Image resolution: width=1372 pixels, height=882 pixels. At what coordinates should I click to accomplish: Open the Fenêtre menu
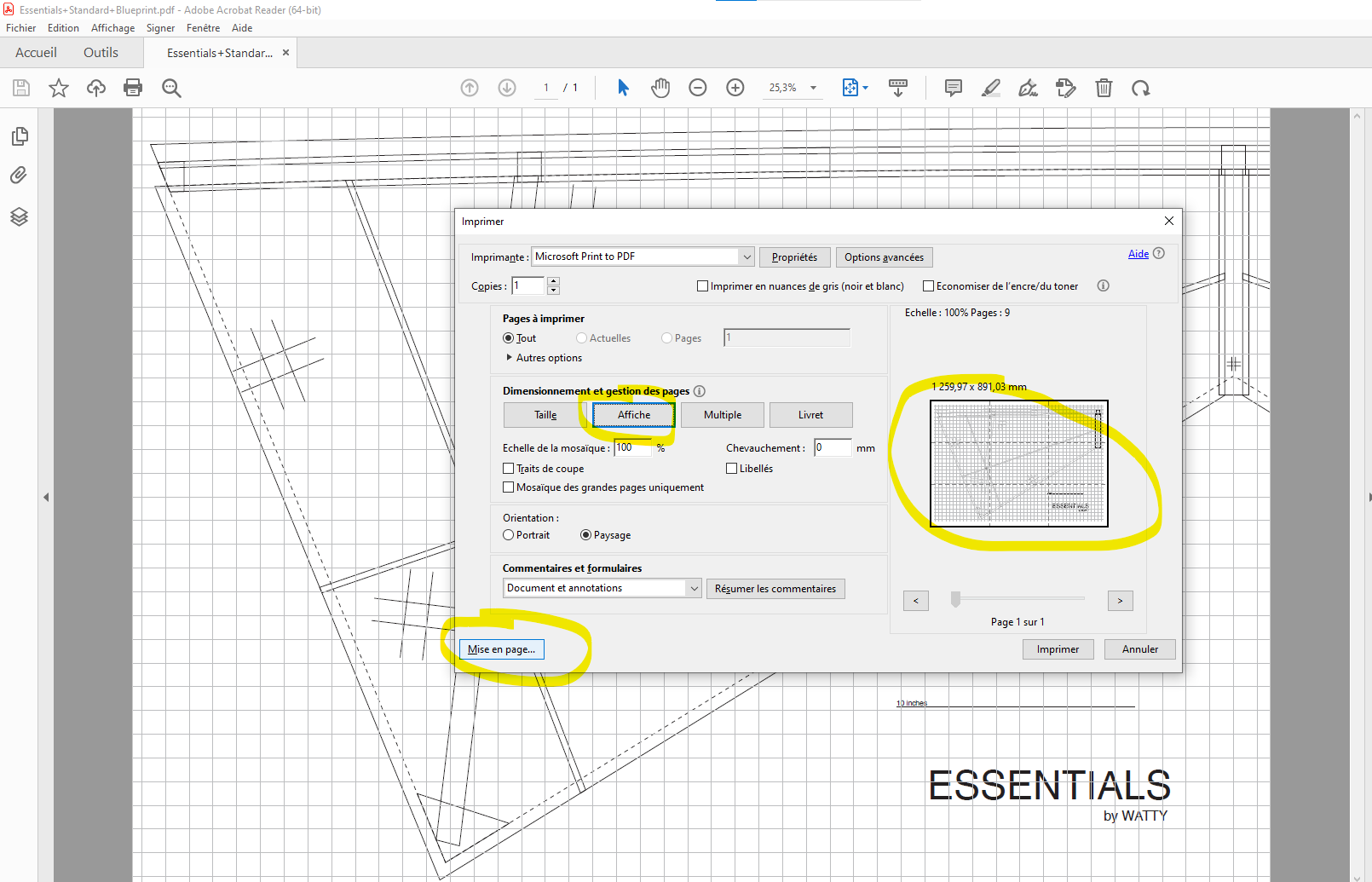pos(203,28)
